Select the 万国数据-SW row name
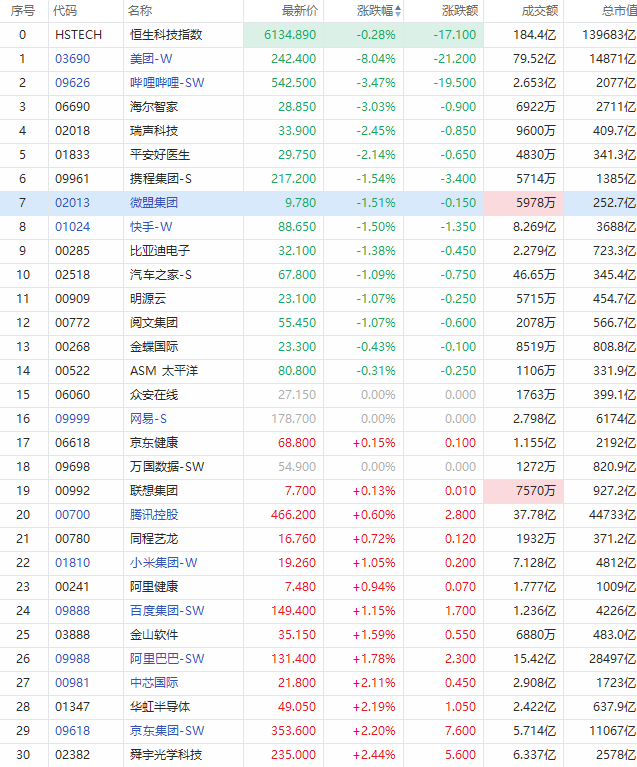The image size is (637, 767). point(167,467)
